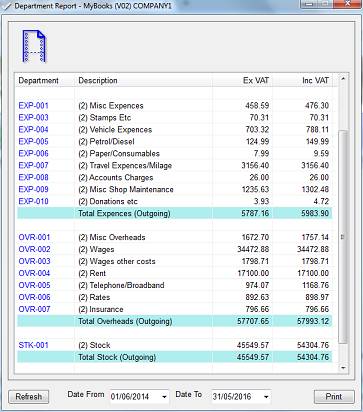Click the vertical scrollbar thumb

pyautogui.click(x=343, y=237)
